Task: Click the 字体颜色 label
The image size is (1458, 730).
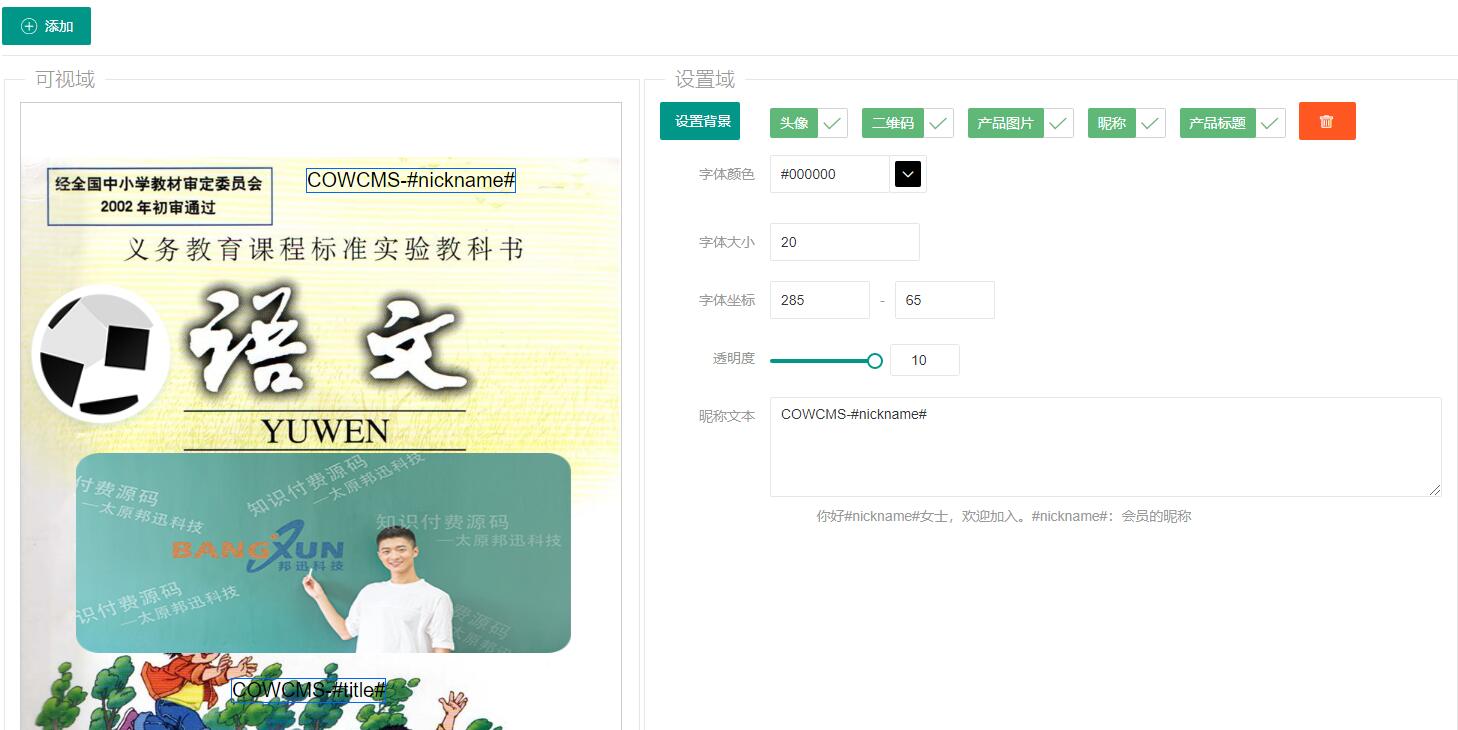Action: pos(726,174)
